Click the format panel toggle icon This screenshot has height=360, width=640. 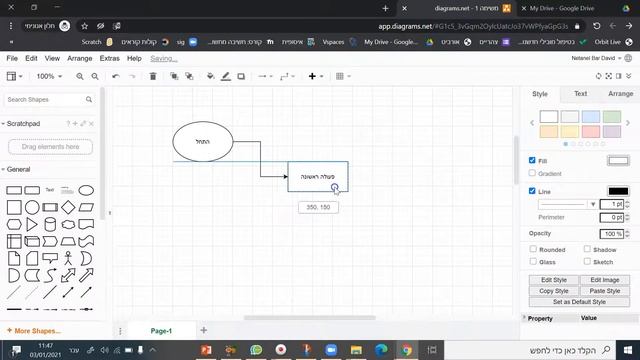(x=619, y=76)
